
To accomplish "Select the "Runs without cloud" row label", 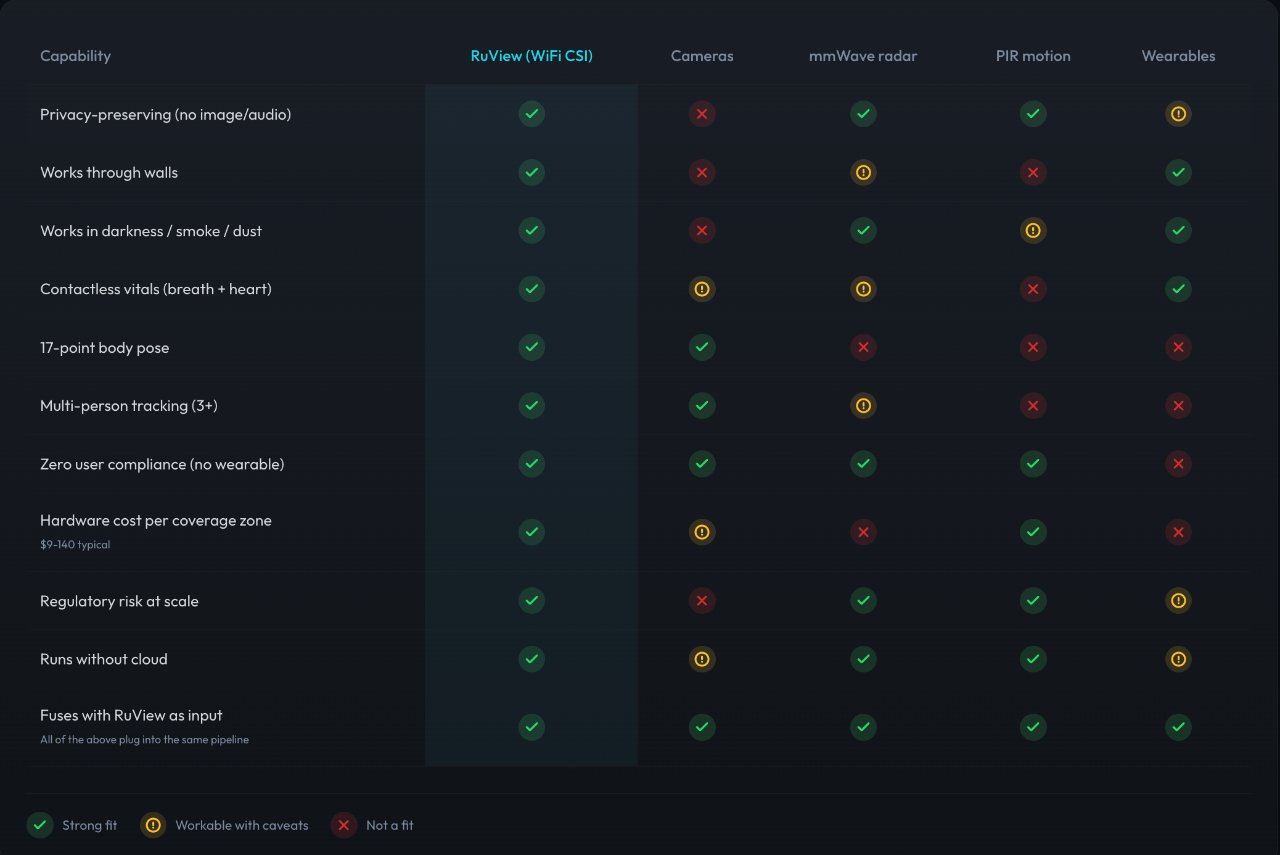I will pos(104,659).
